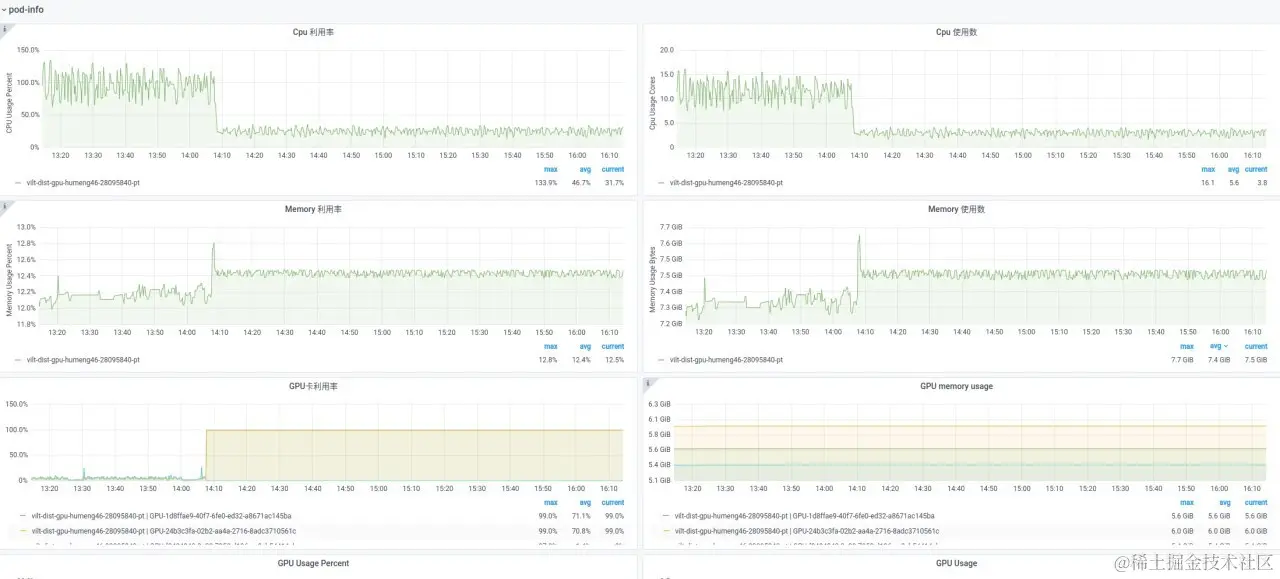Image resolution: width=1280 pixels, height=579 pixels.
Task: Click the 7.7 GiB max value in Memory 使用数 legend
Action: pyautogui.click(x=1183, y=360)
